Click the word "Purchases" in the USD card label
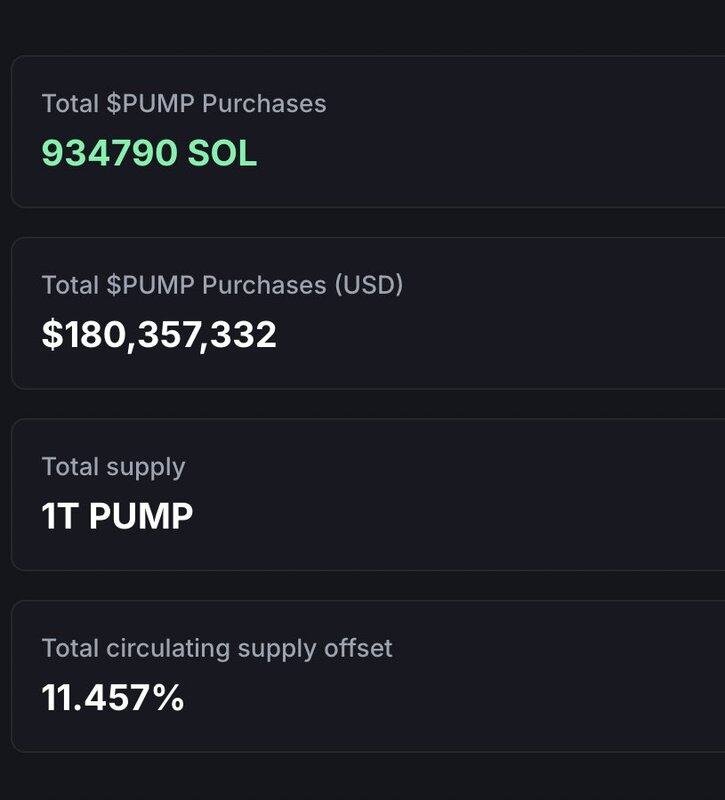Image resolution: width=725 pixels, height=800 pixels. tap(264, 285)
